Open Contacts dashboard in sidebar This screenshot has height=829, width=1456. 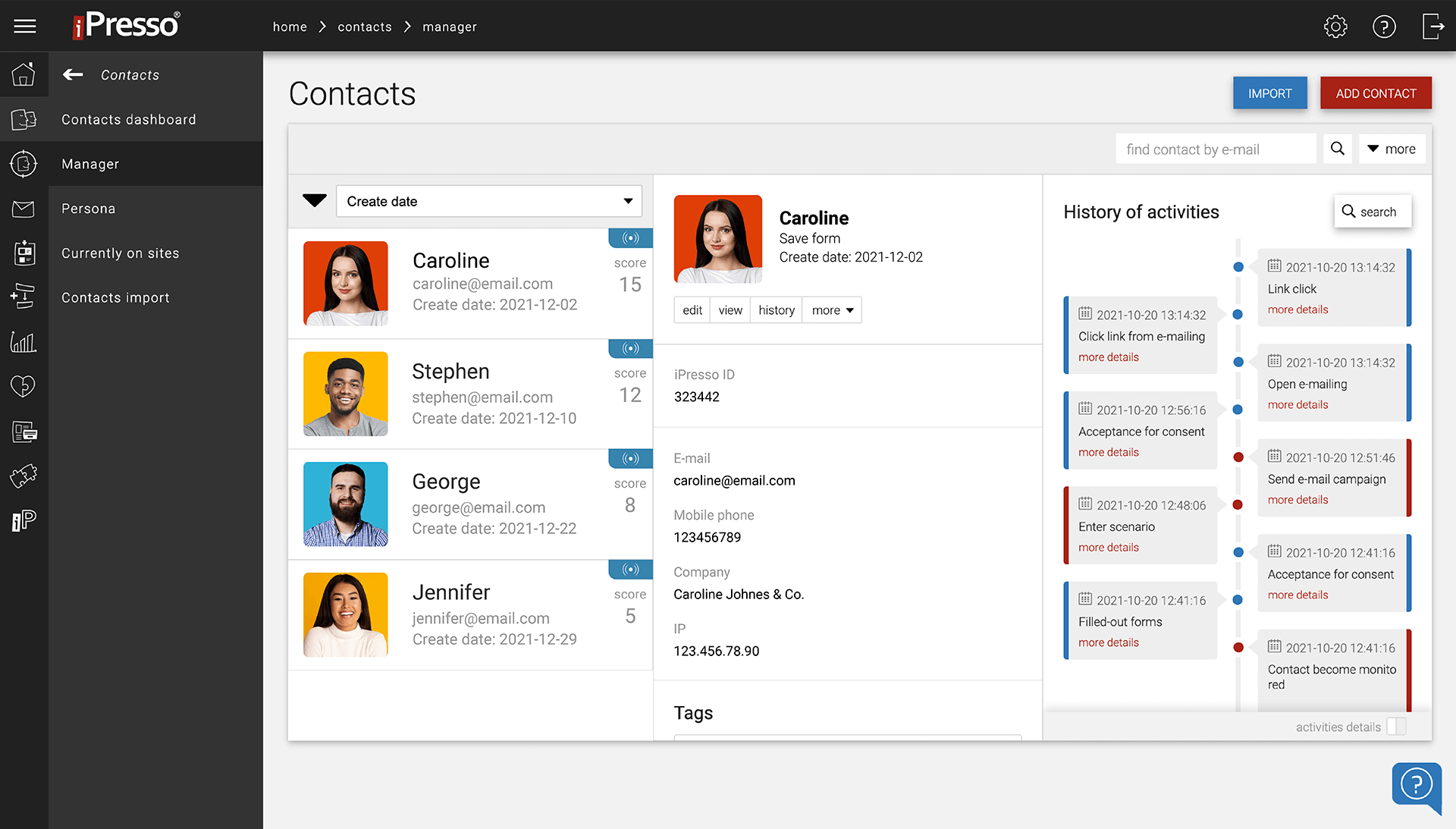pyautogui.click(x=128, y=119)
